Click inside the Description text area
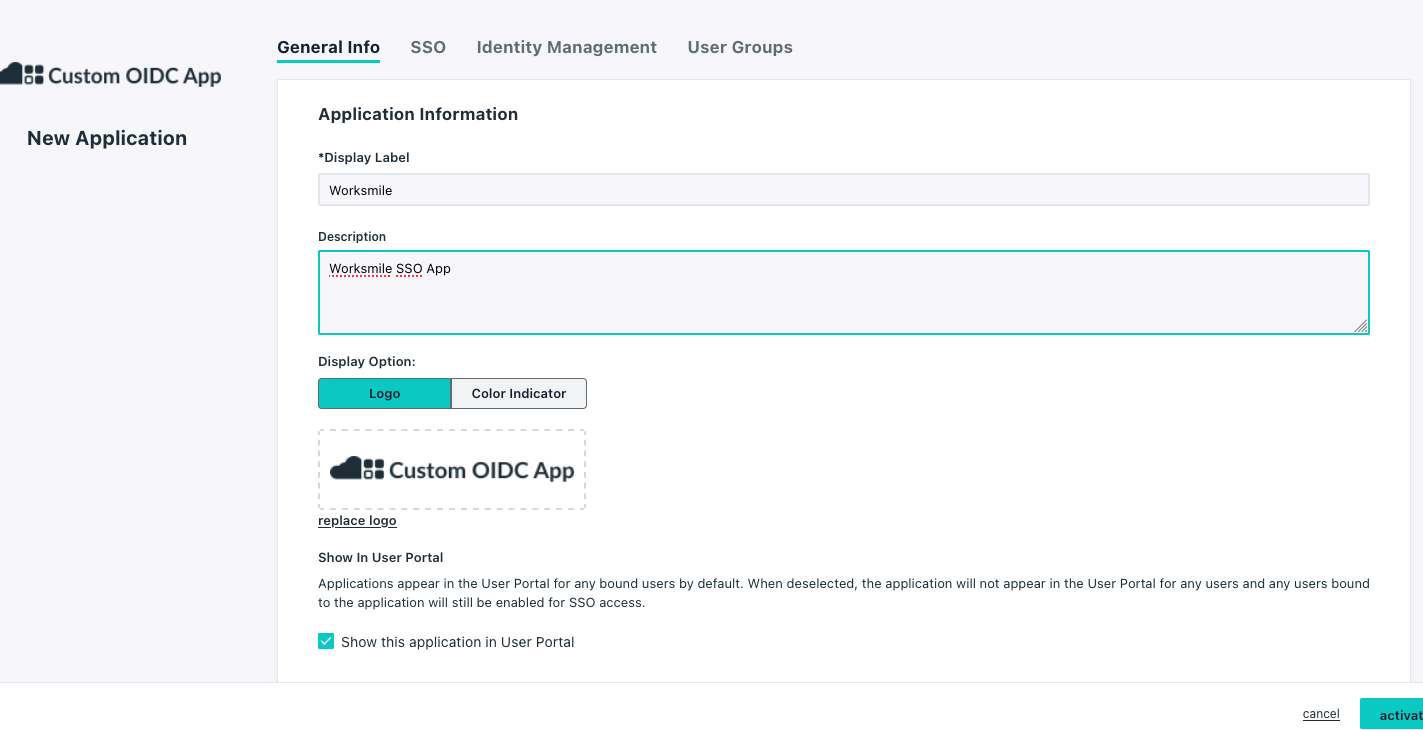The image size is (1423, 730). [x=843, y=292]
